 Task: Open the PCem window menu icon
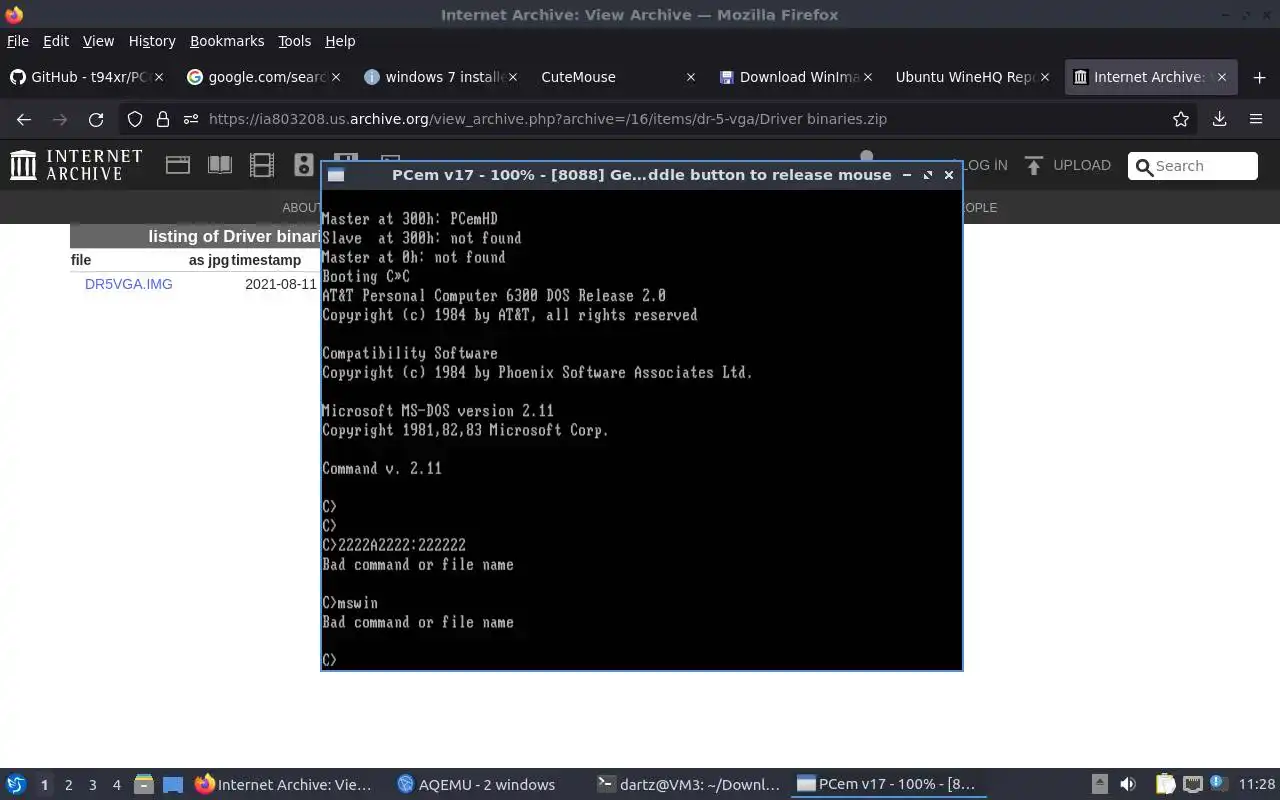(x=336, y=175)
